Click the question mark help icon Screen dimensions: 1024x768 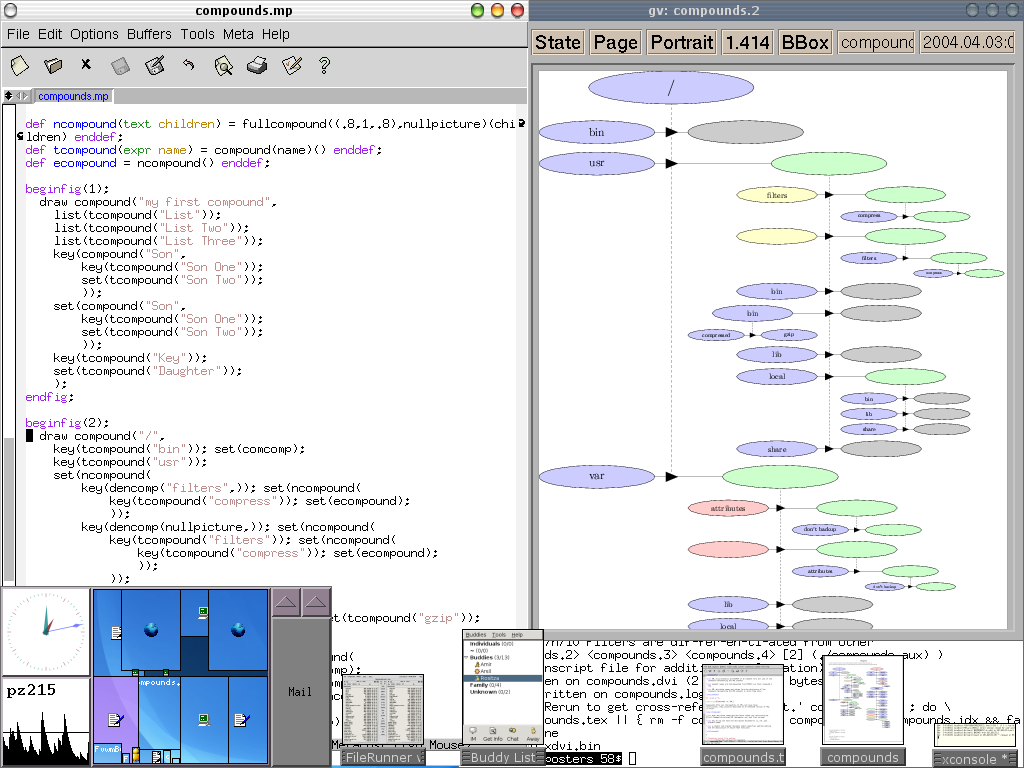pyautogui.click(x=324, y=66)
